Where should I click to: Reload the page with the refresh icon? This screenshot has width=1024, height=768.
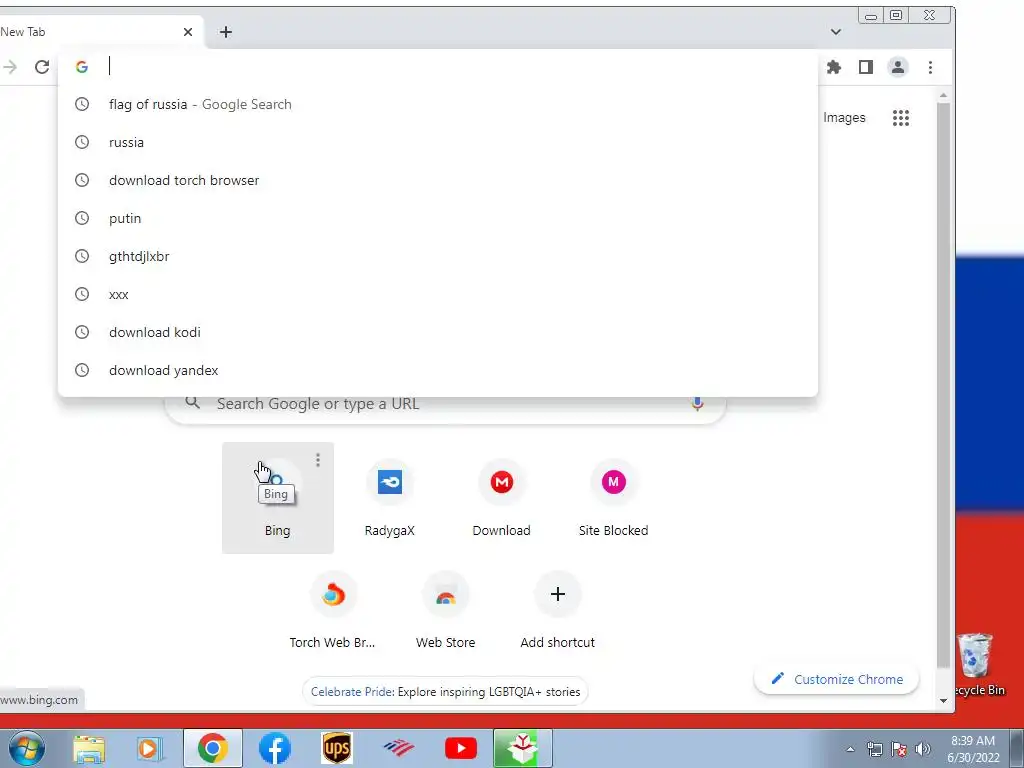42,67
